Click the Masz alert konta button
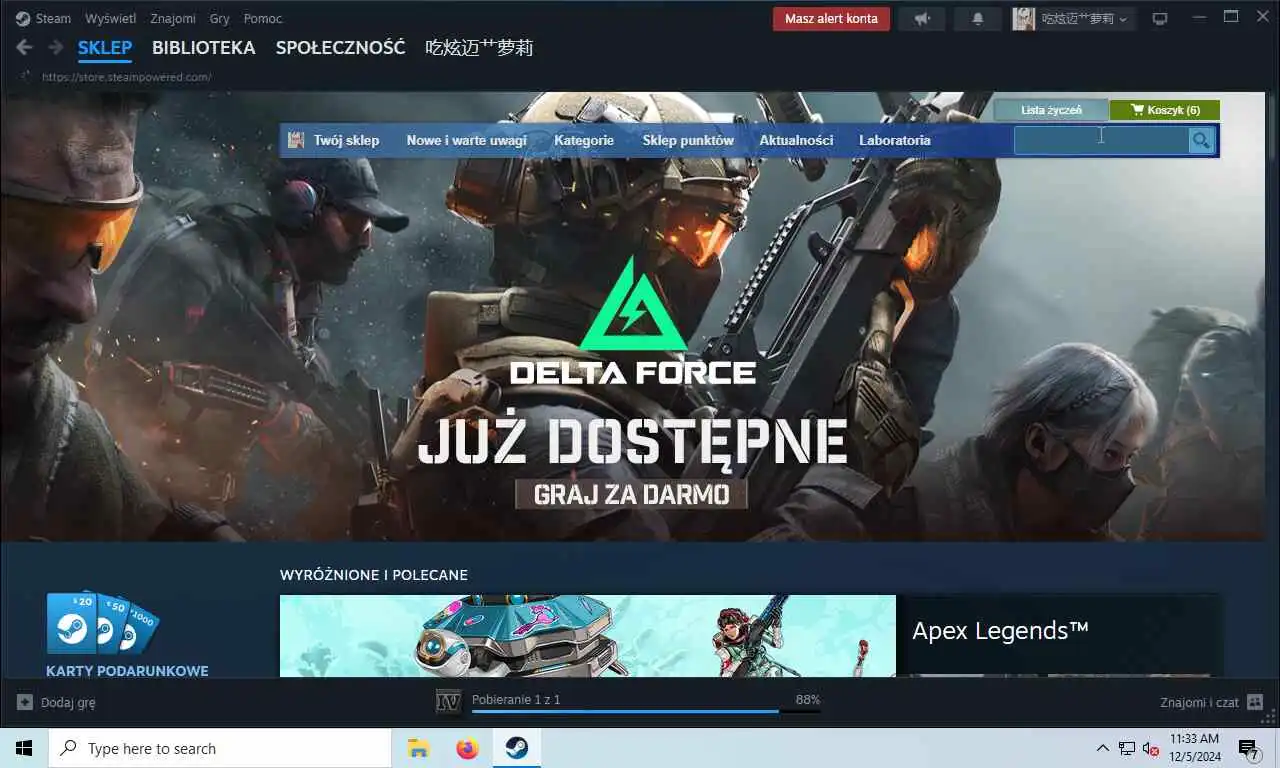Viewport: 1280px width, 768px height. pyautogui.click(x=831, y=18)
